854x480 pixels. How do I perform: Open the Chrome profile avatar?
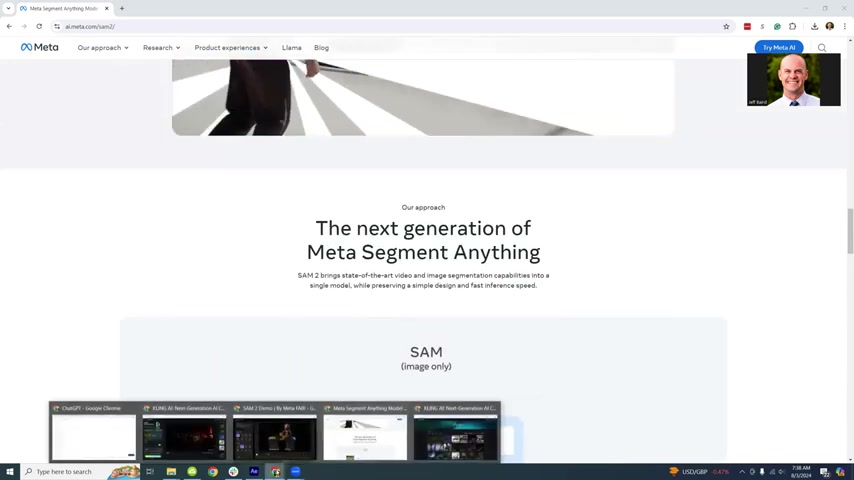829,26
